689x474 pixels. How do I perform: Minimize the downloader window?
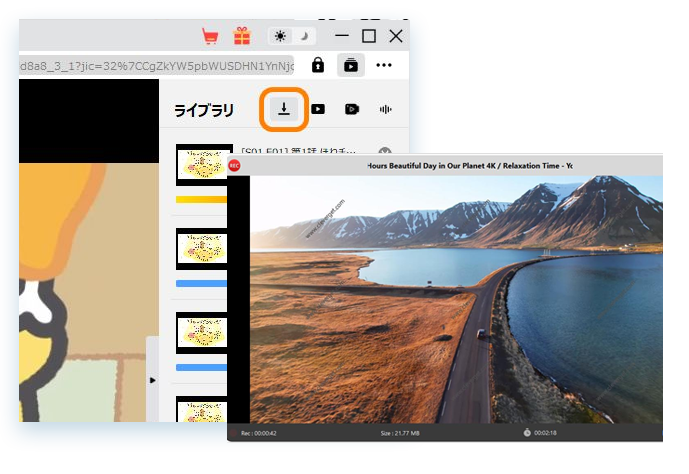click(x=342, y=36)
